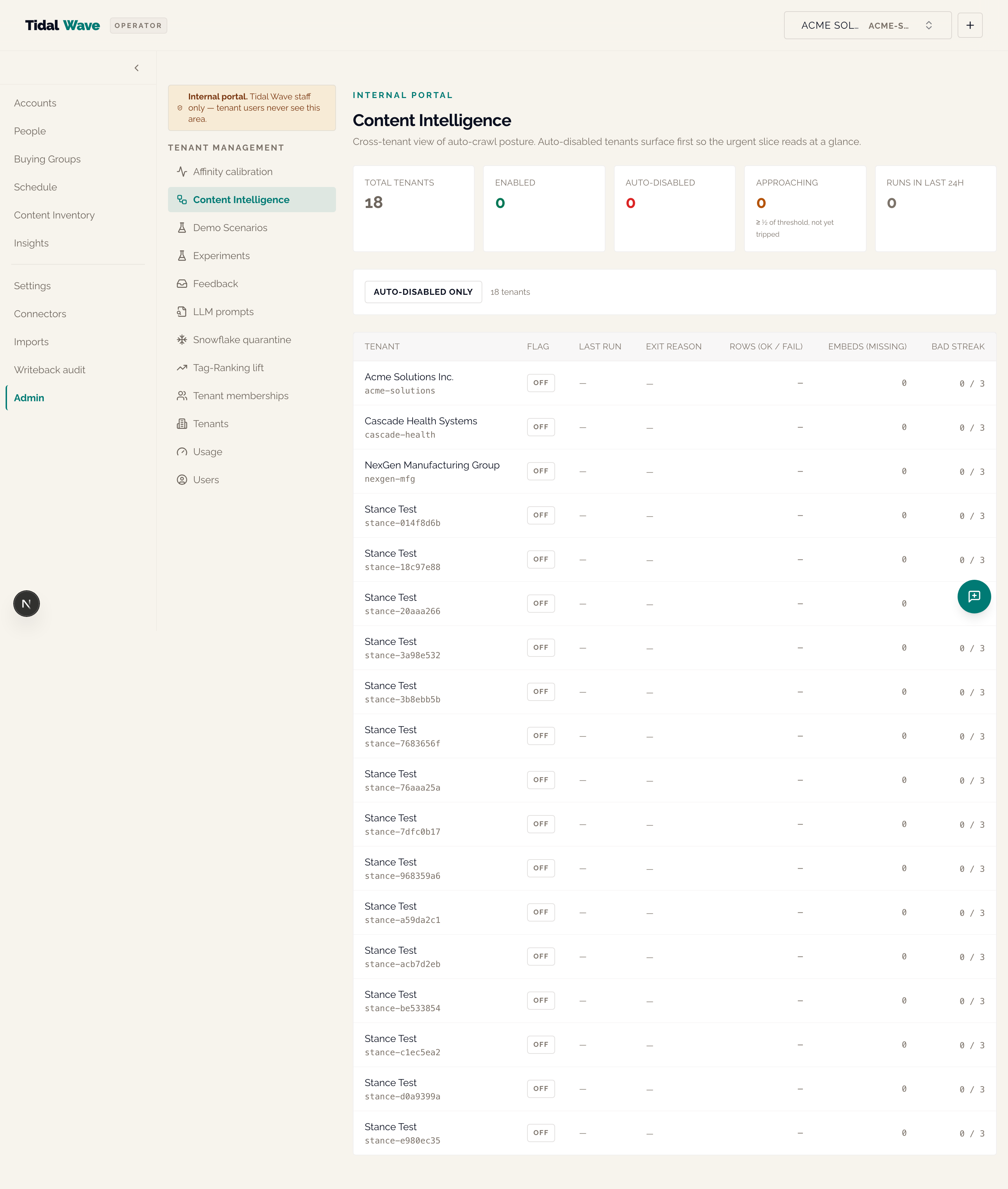Toggle OFF flag for stance-3a98e532
1008x1189 pixels.
pyautogui.click(x=540, y=648)
